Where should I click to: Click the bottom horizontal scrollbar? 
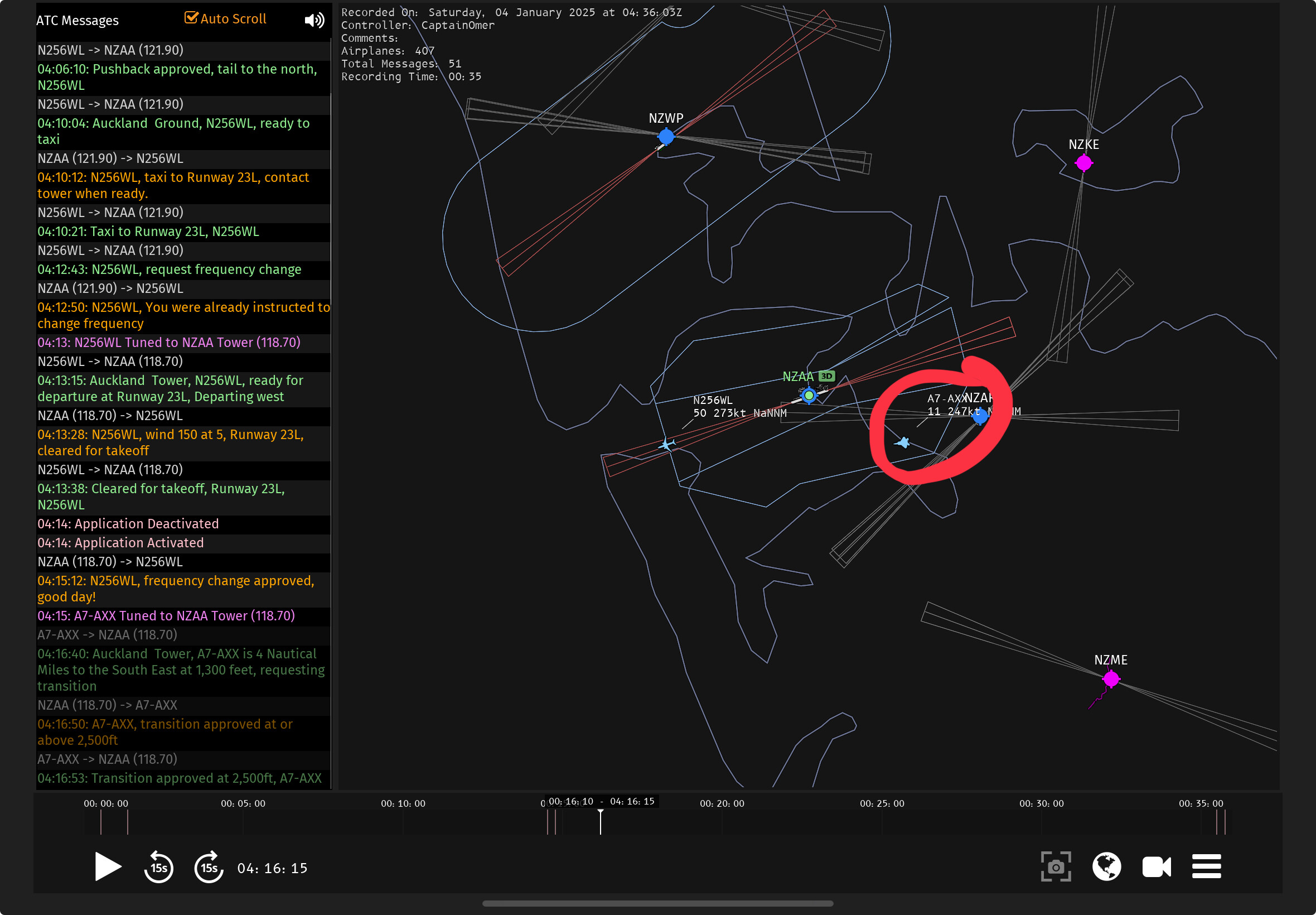657,903
